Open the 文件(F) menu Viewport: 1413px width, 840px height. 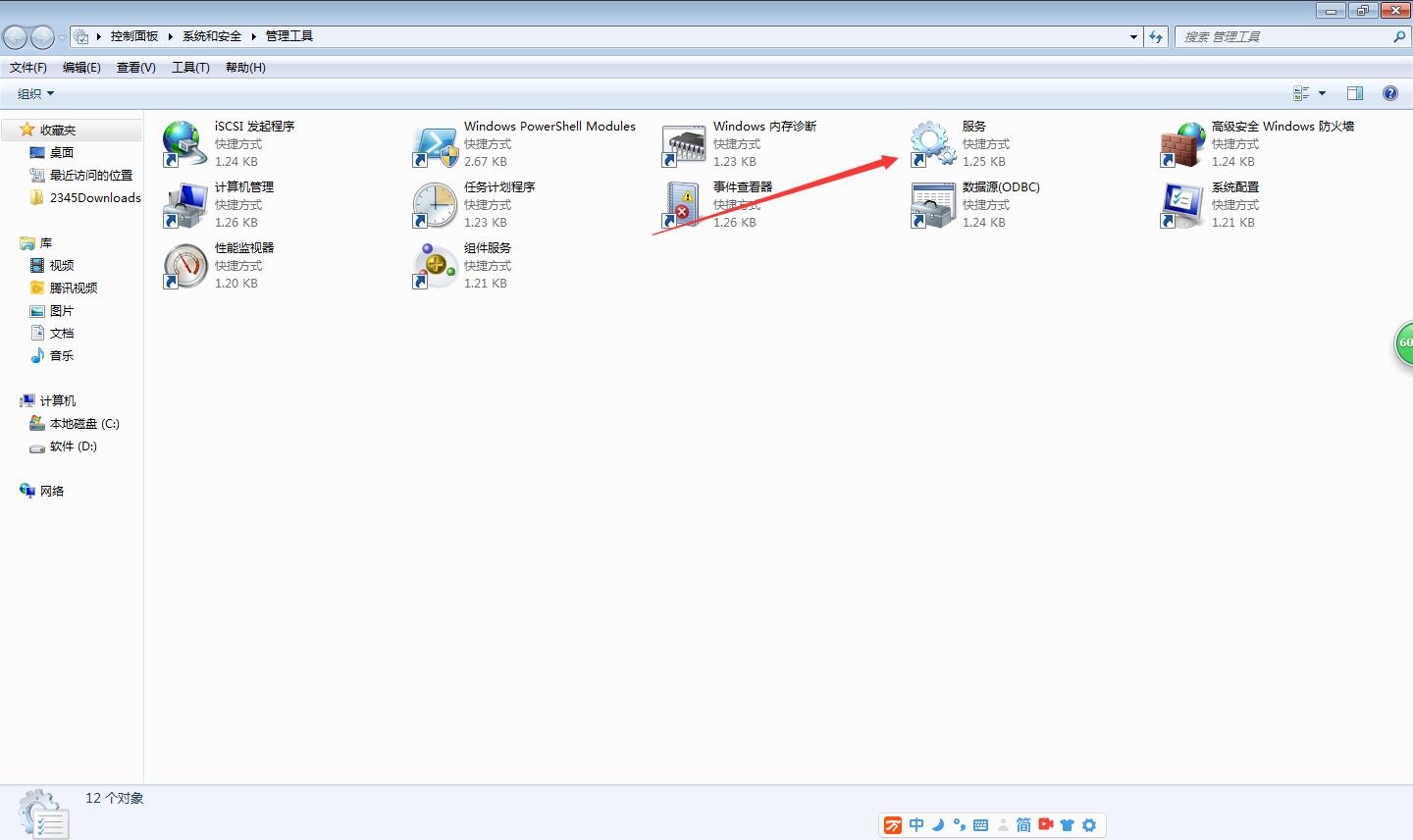point(28,68)
